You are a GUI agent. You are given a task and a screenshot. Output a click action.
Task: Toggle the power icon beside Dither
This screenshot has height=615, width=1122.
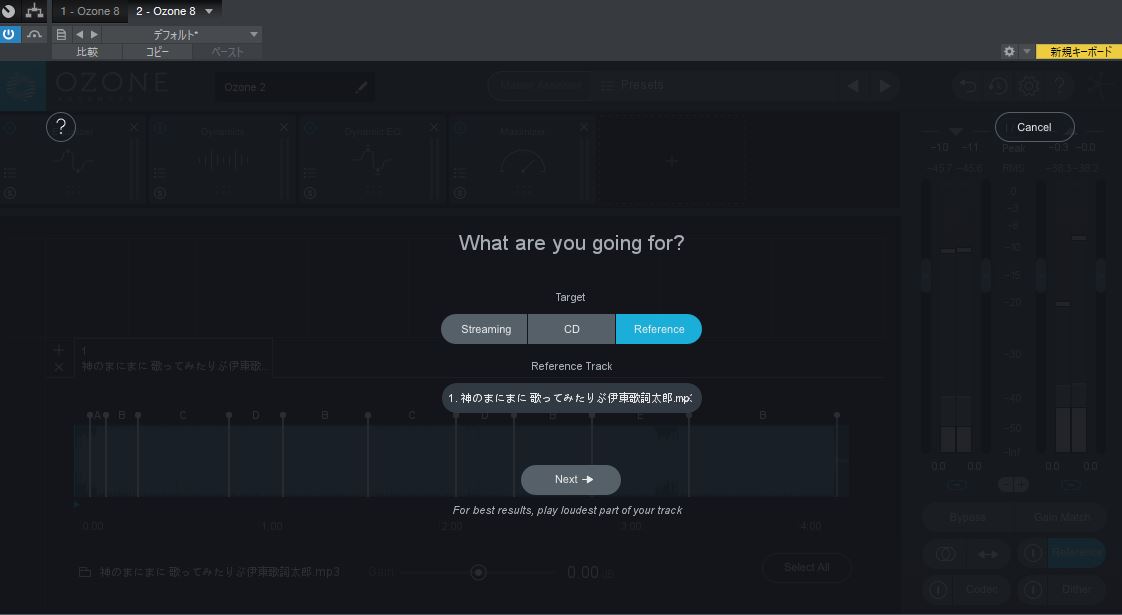1033,589
